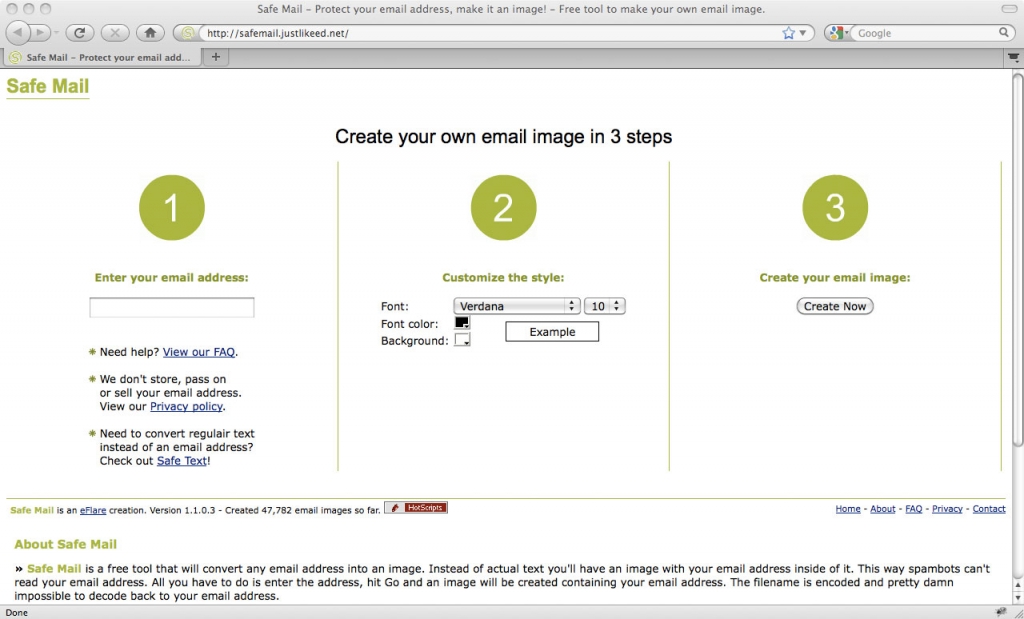Click the Create Now button
1024x619 pixels.
click(835, 306)
